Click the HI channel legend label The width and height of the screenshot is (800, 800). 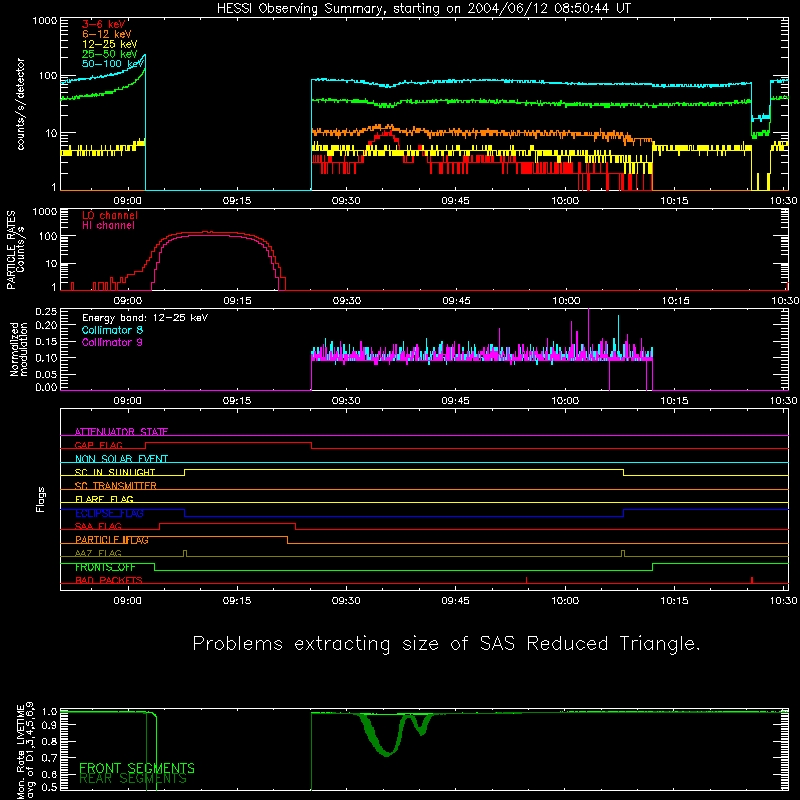pyautogui.click(x=108, y=225)
